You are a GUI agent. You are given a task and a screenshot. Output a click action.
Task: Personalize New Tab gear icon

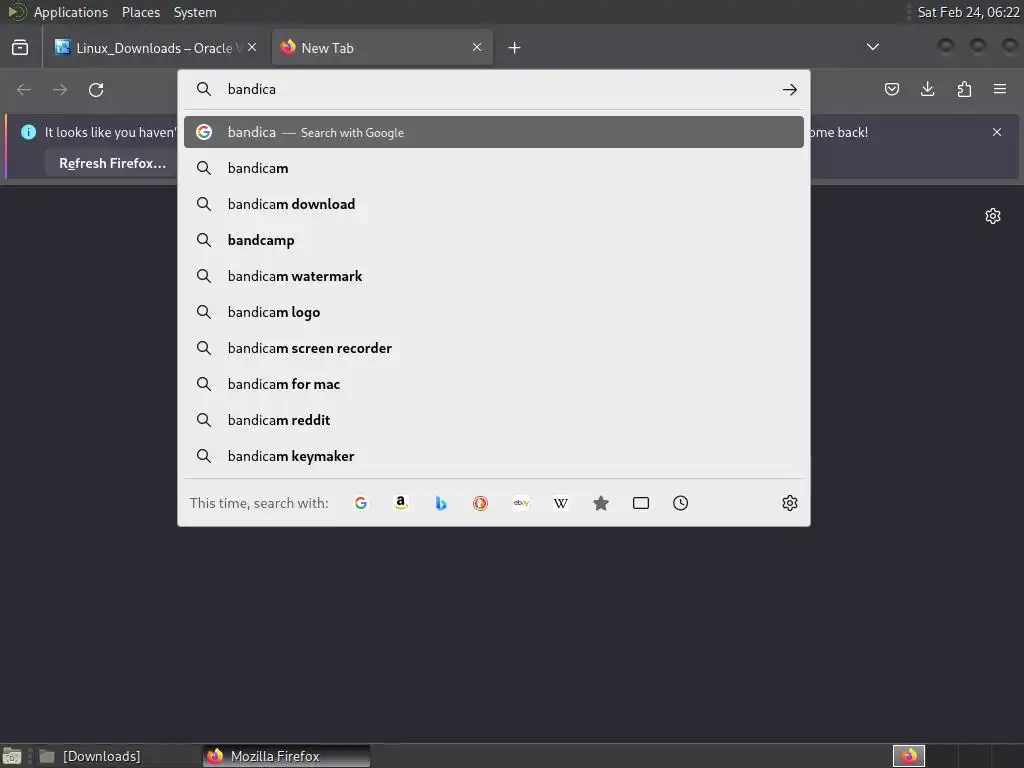(993, 216)
